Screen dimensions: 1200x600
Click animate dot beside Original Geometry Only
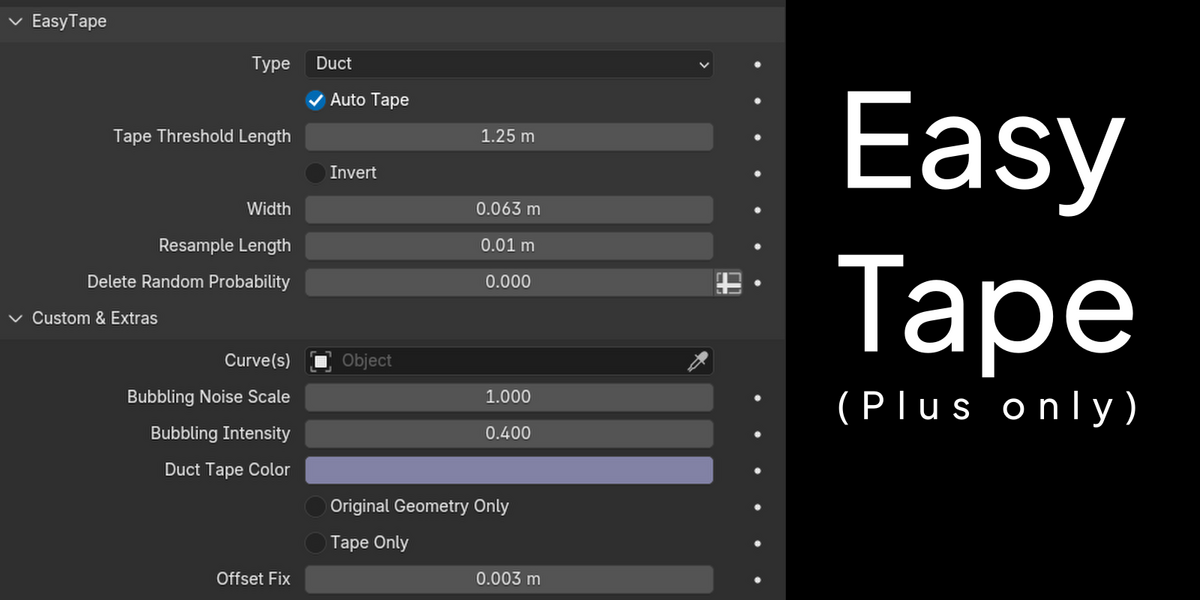click(x=758, y=507)
